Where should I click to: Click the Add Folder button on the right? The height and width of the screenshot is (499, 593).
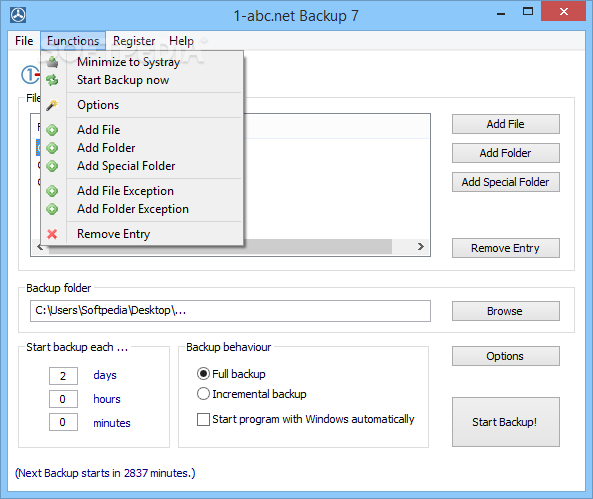(506, 153)
